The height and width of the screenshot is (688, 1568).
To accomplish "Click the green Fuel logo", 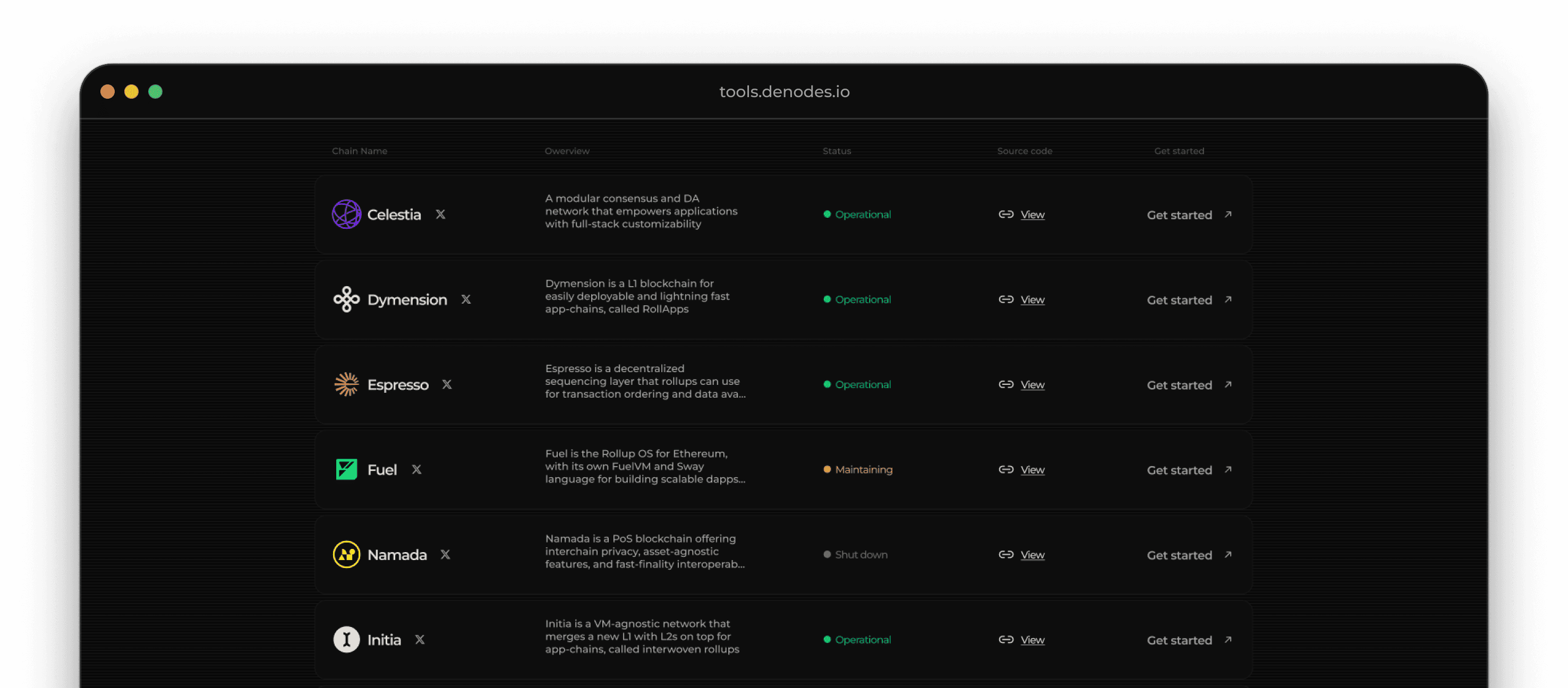I will (x=346, y=470).
